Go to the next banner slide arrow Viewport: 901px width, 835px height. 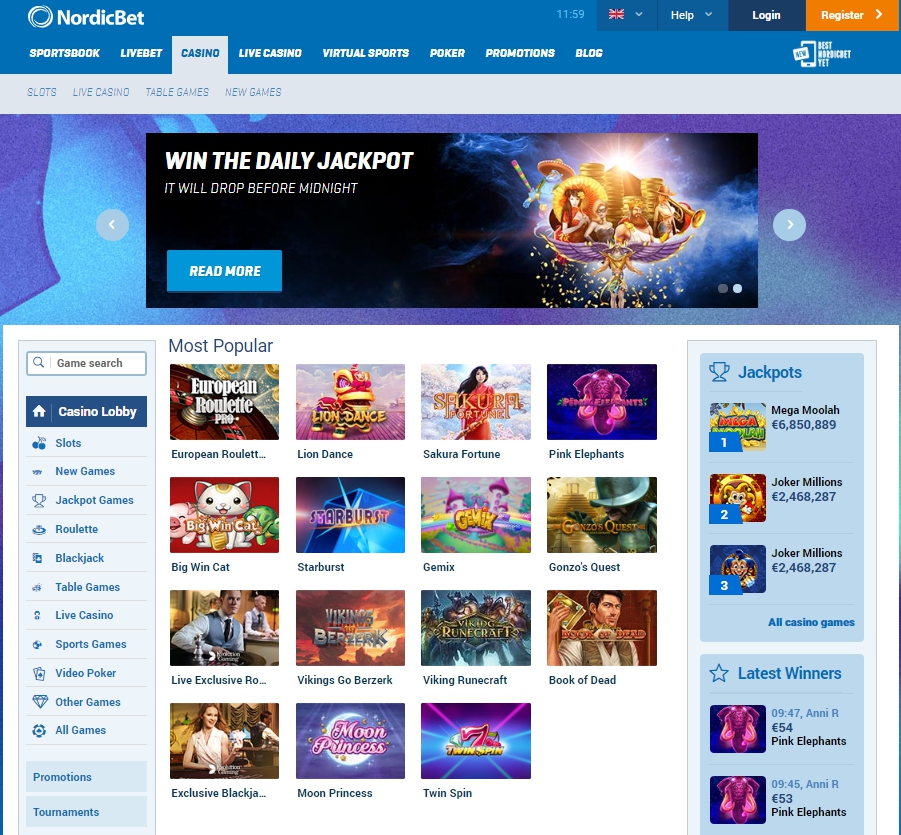(x=790, y=225)
